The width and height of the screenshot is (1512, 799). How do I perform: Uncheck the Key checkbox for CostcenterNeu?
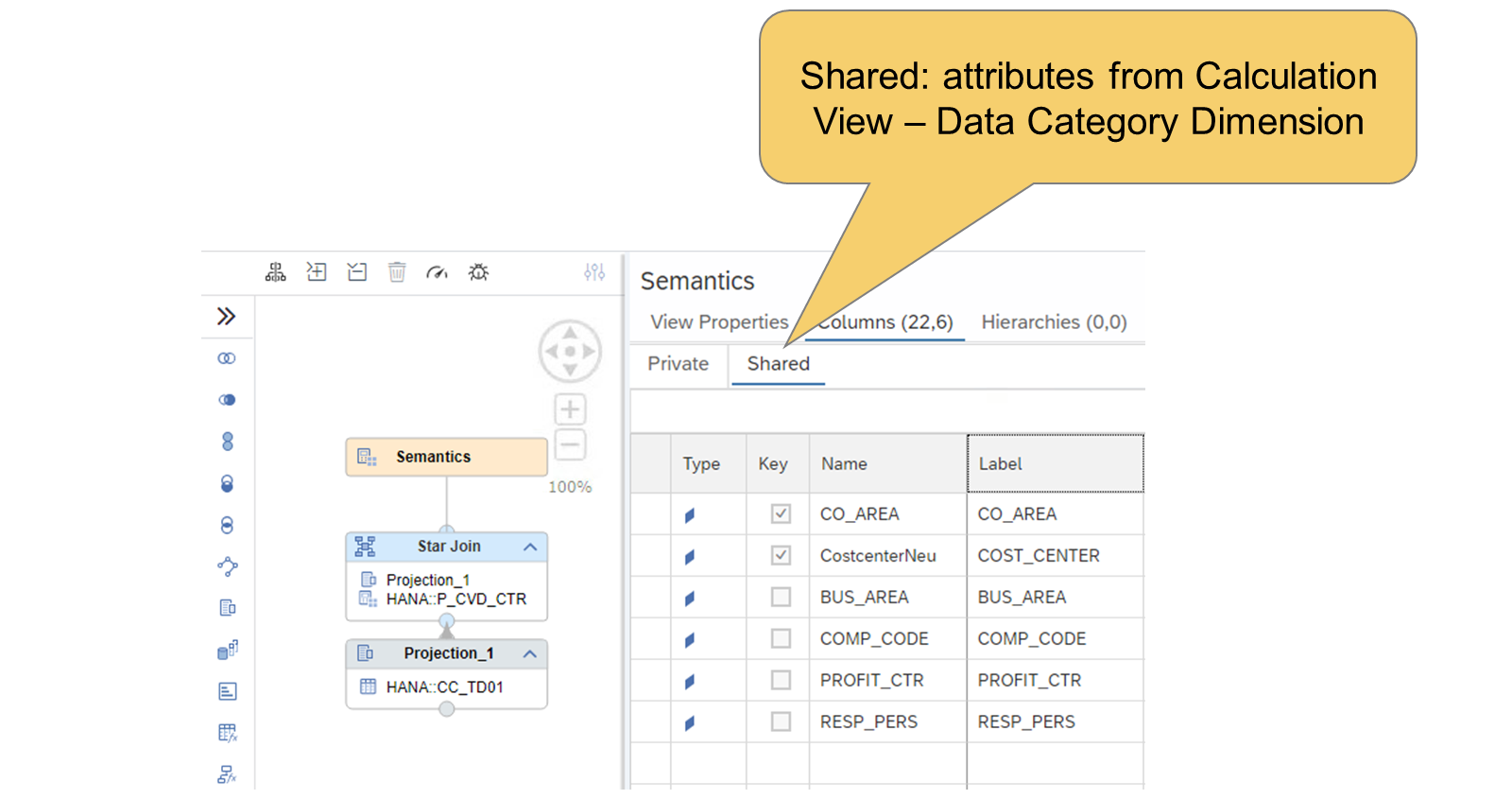click(781, 555)
